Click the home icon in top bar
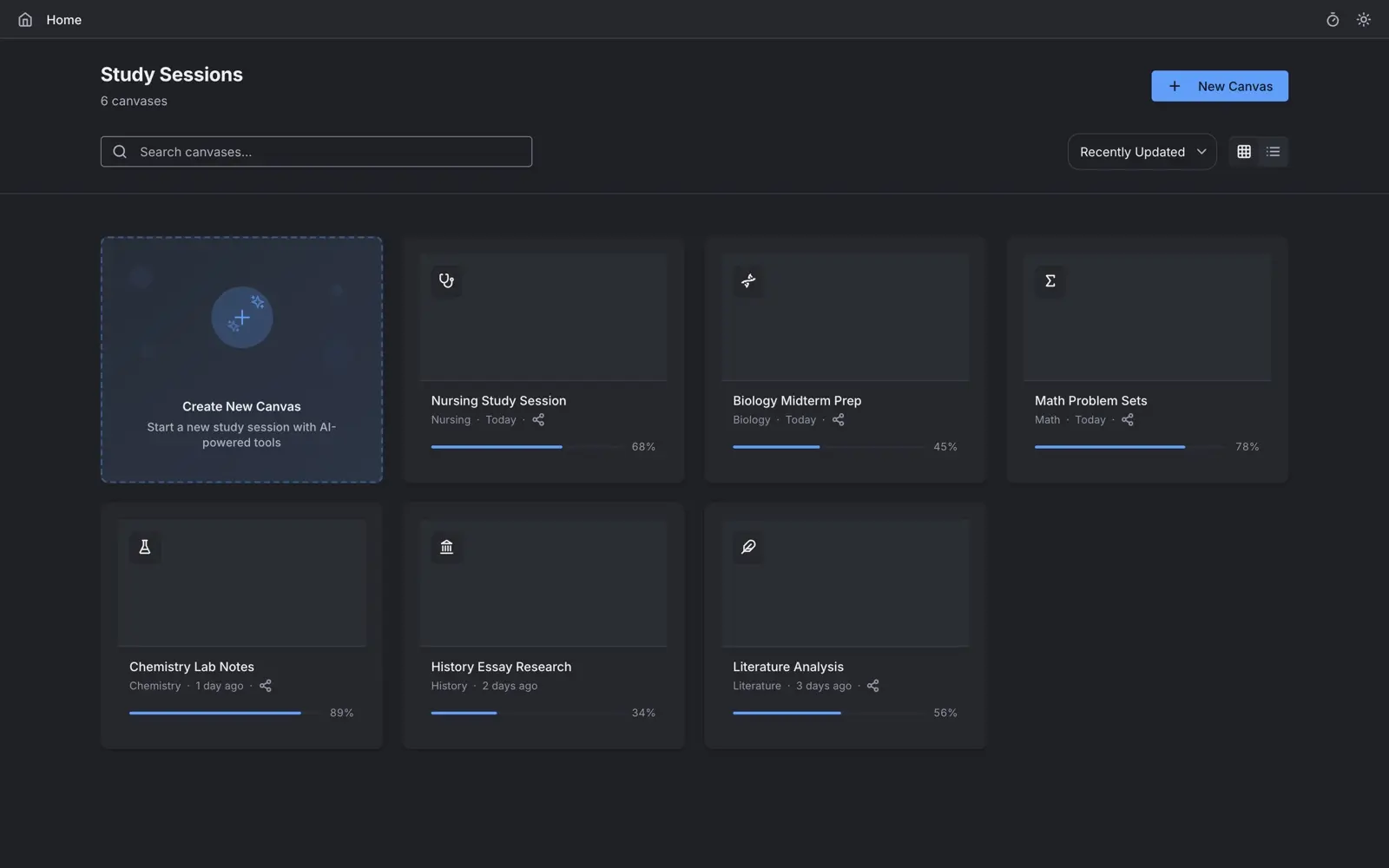 pyautogui.click(x=25, y=19)
